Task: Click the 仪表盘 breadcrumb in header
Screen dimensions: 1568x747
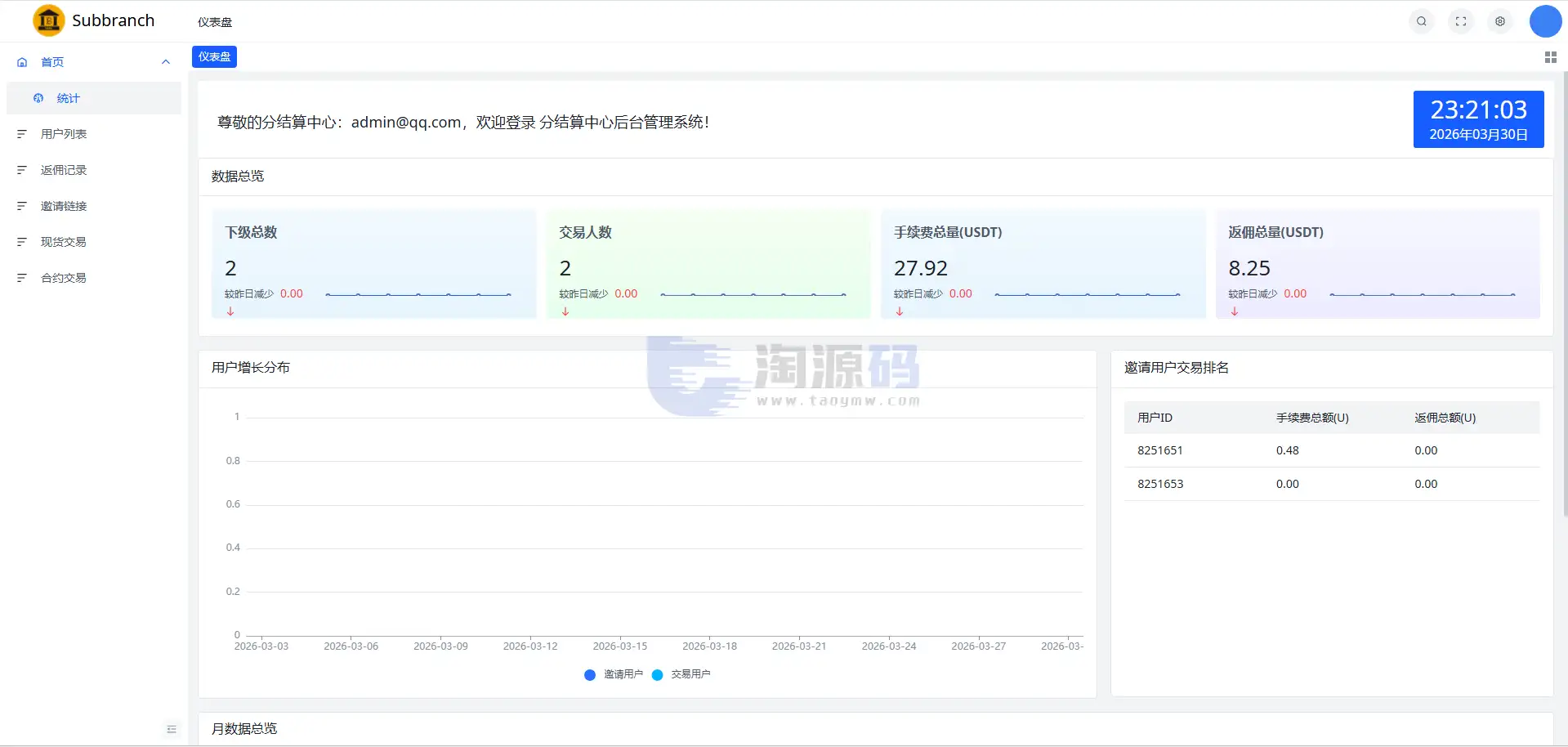Action: (215, 22)
